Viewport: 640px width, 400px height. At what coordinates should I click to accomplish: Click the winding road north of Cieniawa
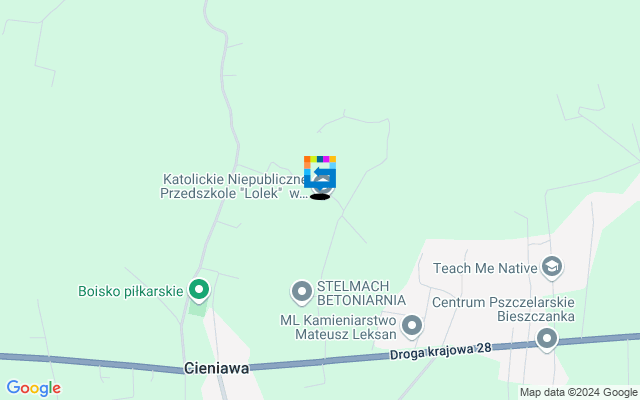232,122
